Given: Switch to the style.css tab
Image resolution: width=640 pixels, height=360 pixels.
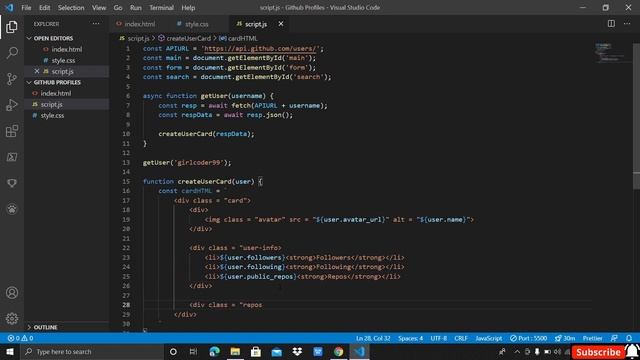Looking at the screenshot, I should tap(196, 24).
